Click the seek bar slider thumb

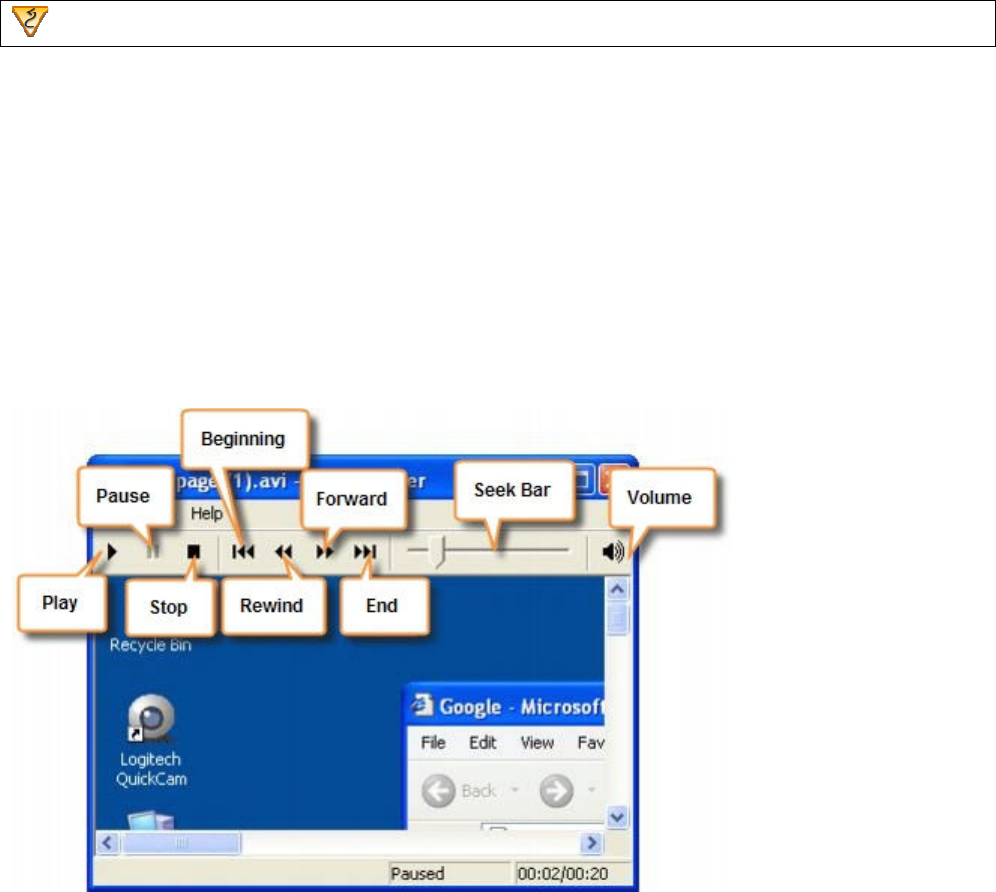[x=438, y=551]
